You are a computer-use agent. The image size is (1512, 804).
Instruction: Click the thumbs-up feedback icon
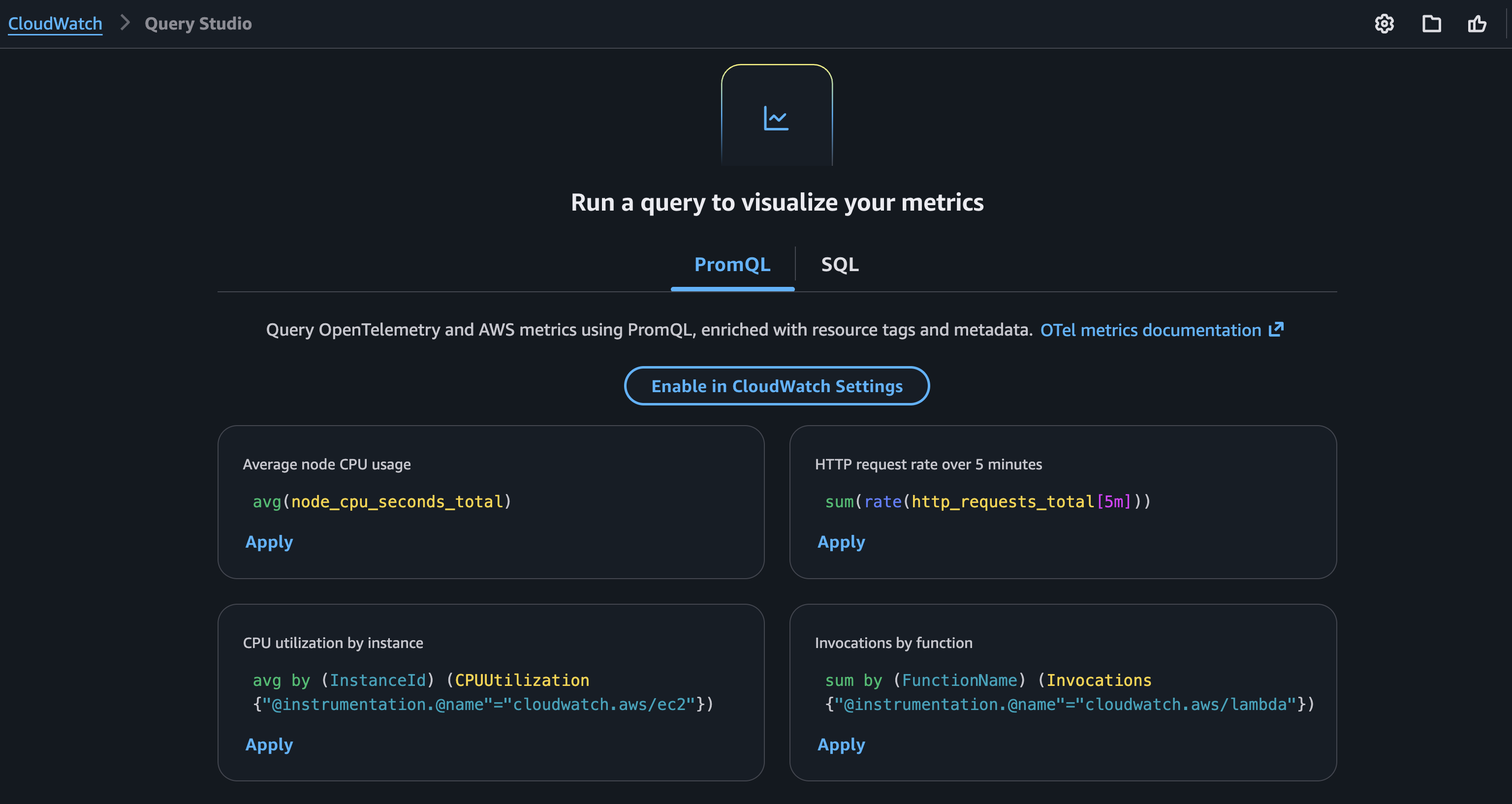pos(1478,24)
